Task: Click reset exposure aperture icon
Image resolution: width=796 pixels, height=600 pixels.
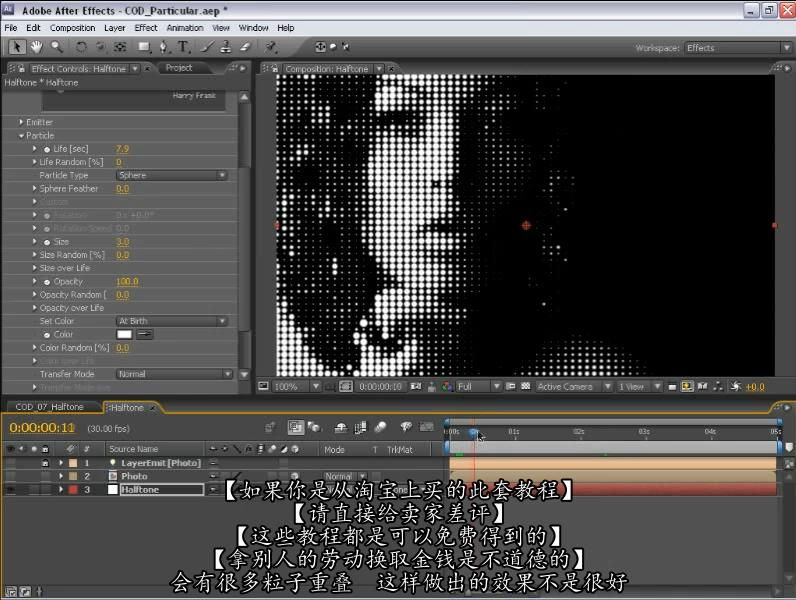Action: [736, 386]
